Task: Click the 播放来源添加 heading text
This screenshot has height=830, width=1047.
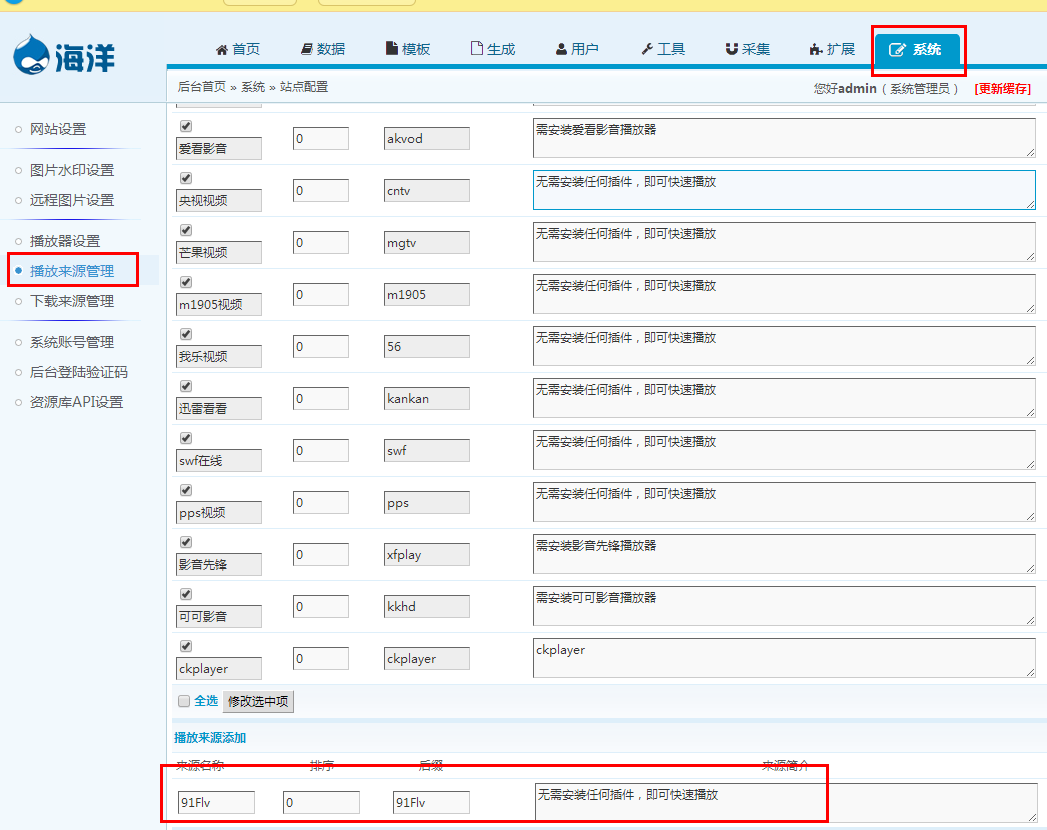Action: point(210,738)
